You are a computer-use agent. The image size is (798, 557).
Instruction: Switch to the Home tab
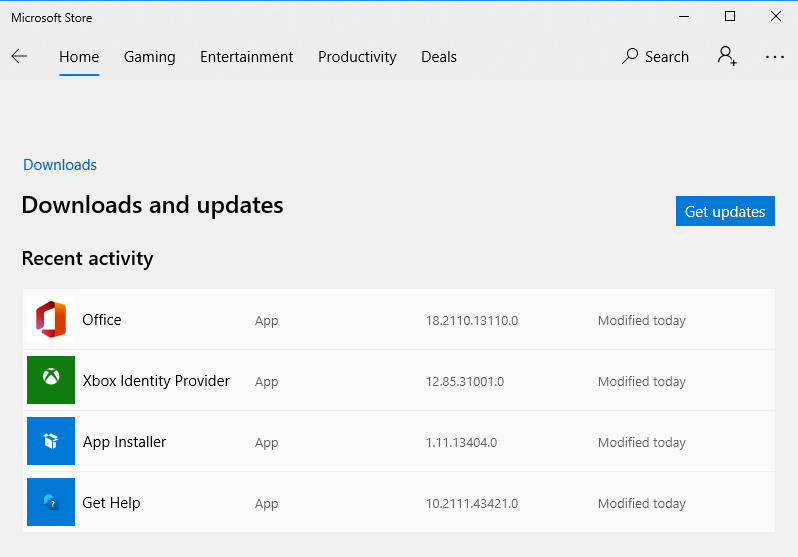point(79,57)
